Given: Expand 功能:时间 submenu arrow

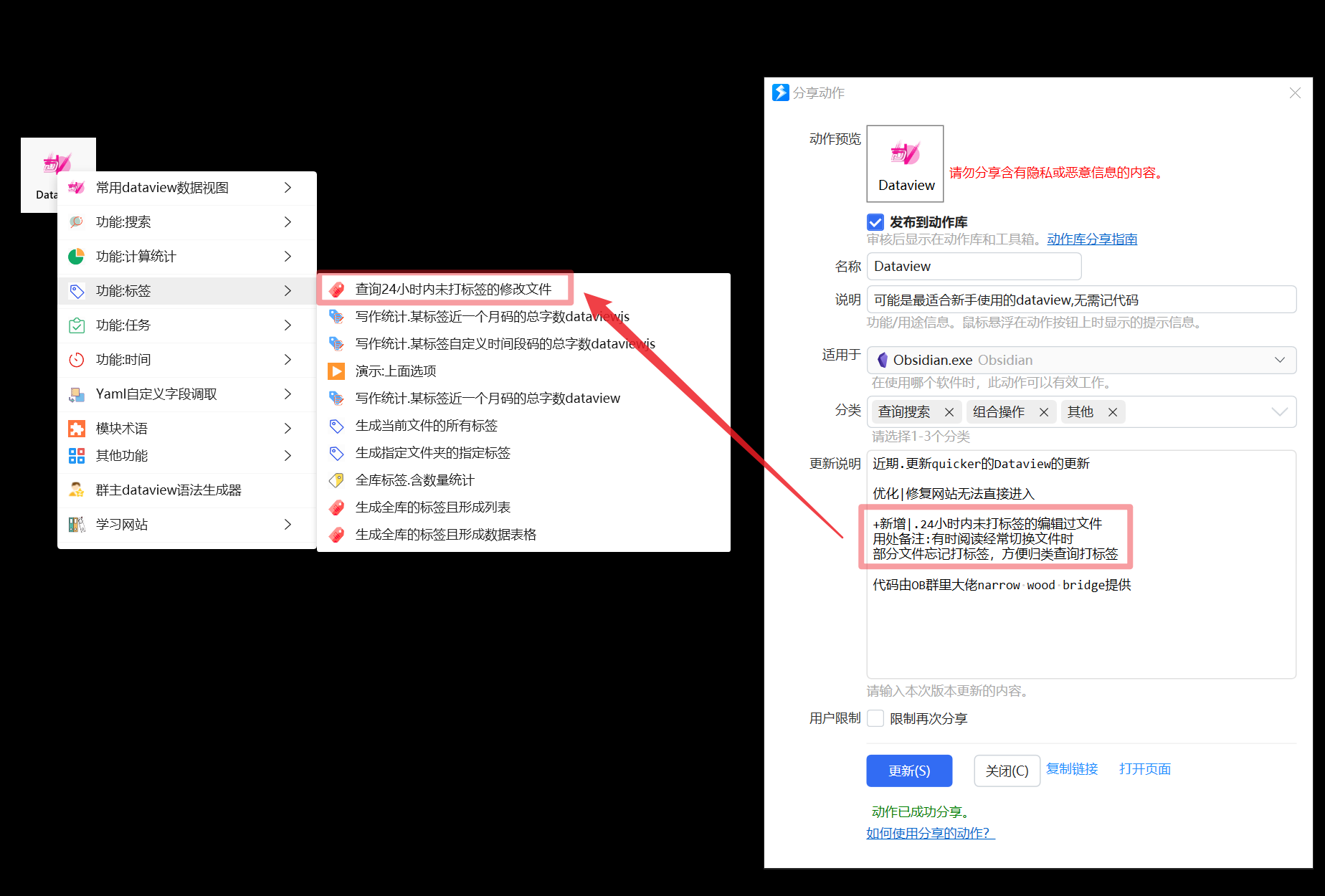Looking at the screenshot, I should point(288,360).
